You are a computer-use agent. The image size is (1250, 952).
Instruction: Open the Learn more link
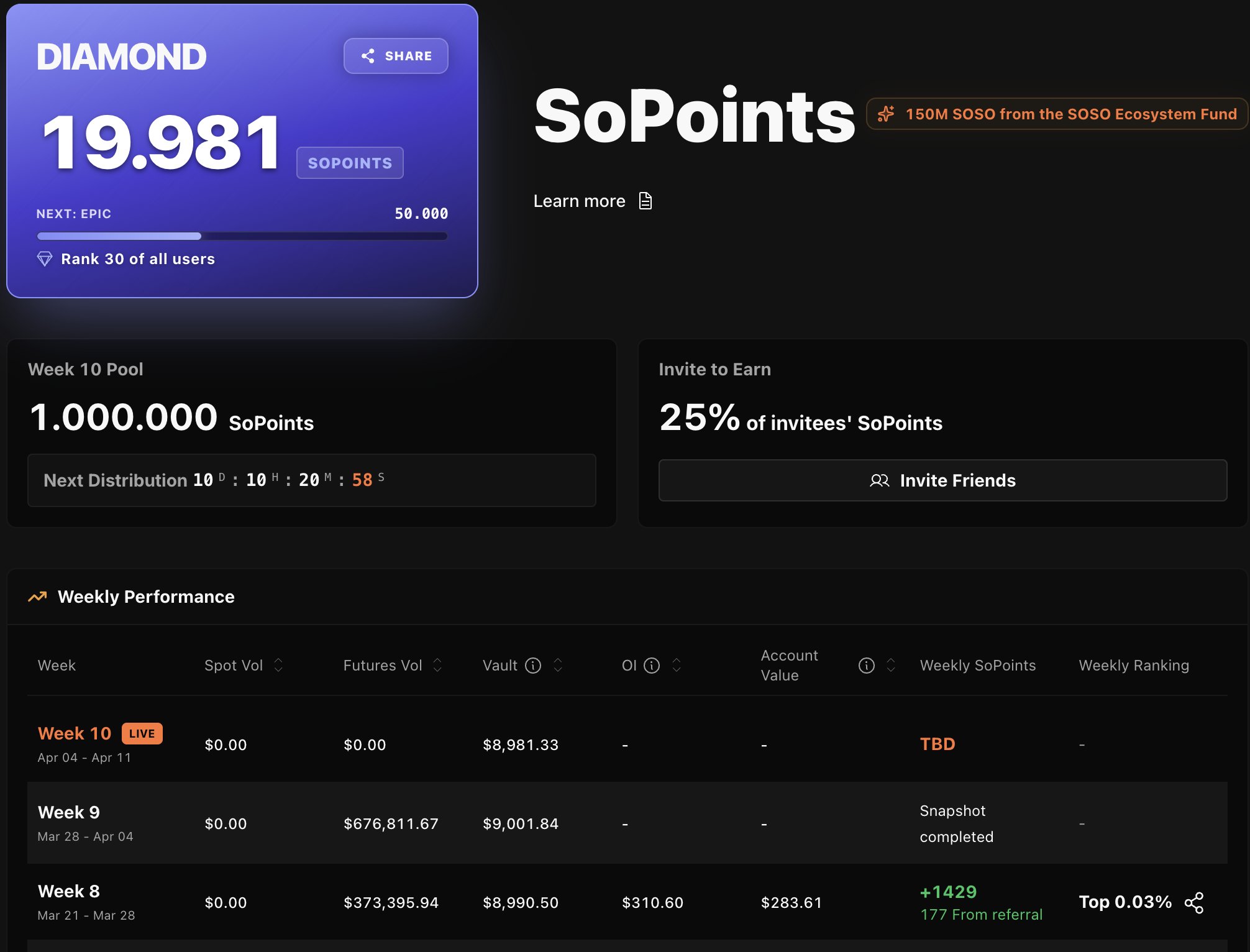pos(579,201)
